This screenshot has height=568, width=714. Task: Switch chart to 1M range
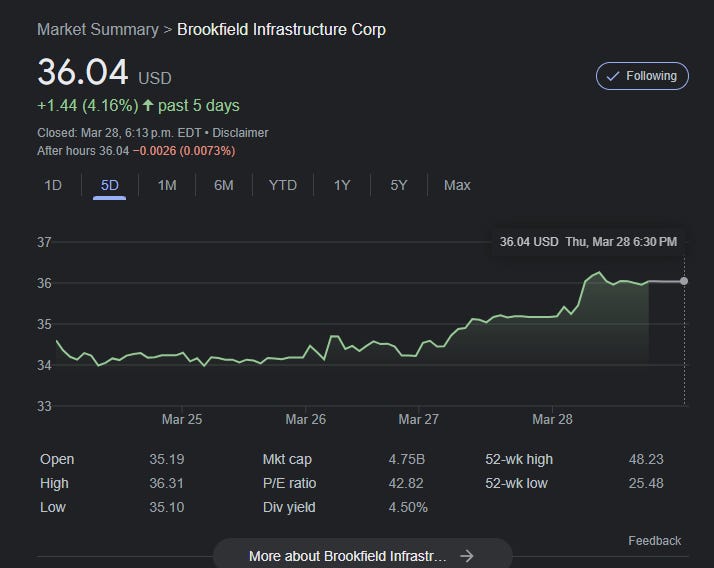point(167,185)
